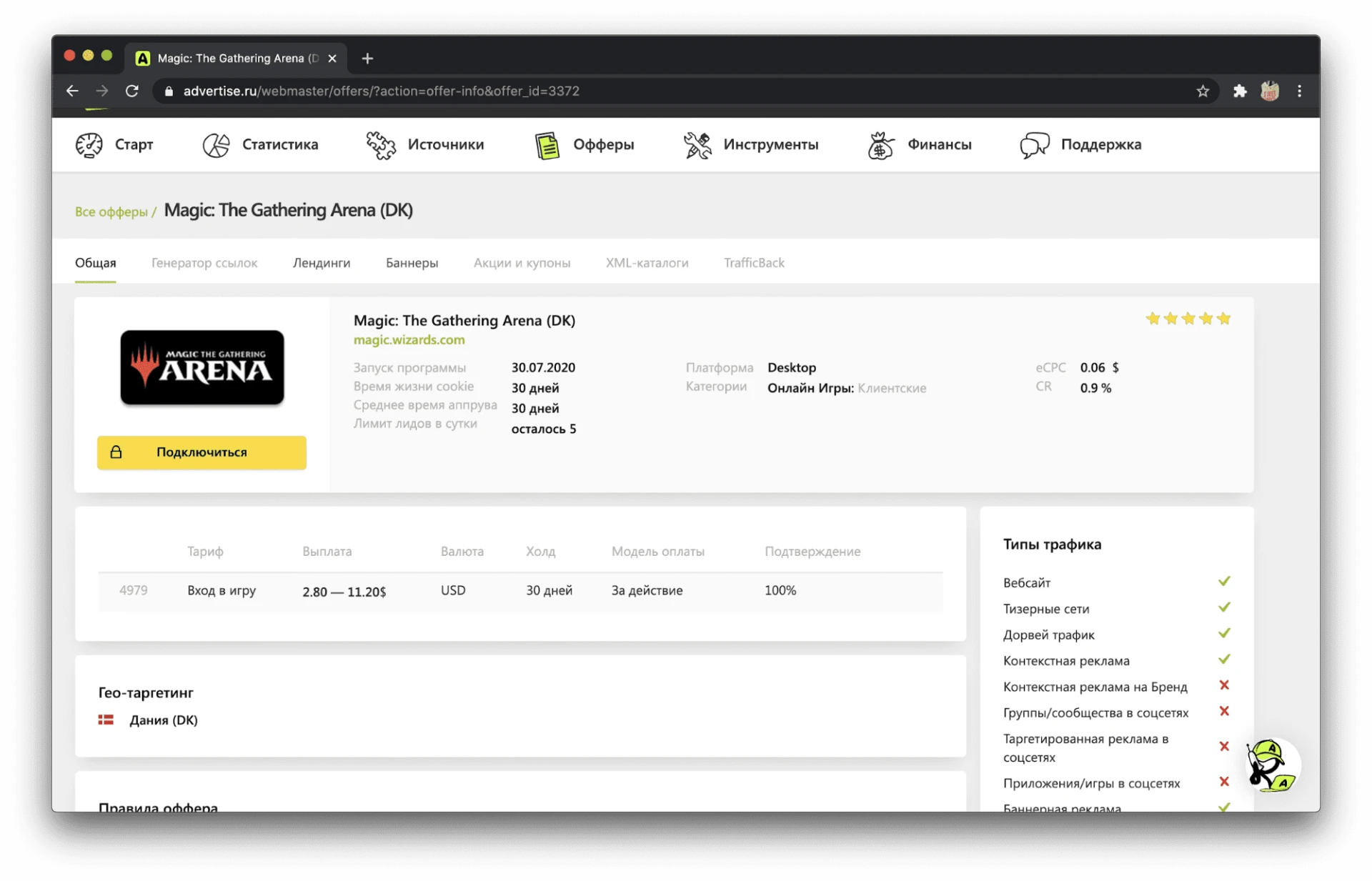Open the support chat mascot widget
This screenshot has height=881, width=1372.
point(1273,765)
